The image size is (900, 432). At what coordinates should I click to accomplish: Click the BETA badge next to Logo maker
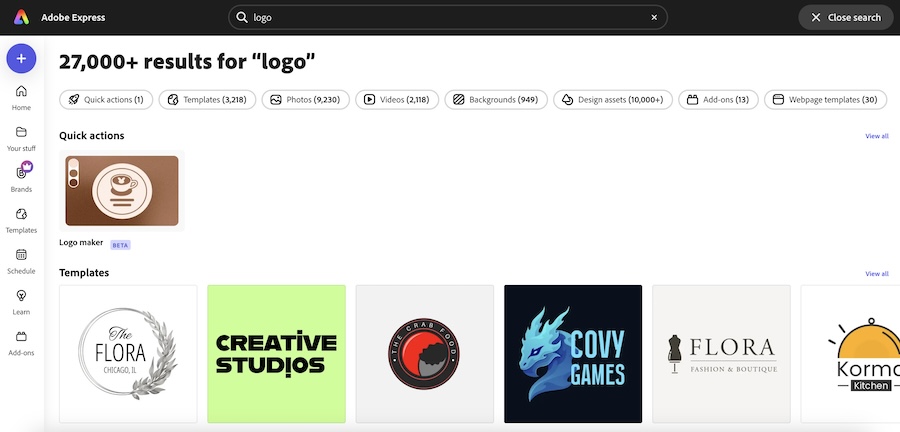[121, 245]
